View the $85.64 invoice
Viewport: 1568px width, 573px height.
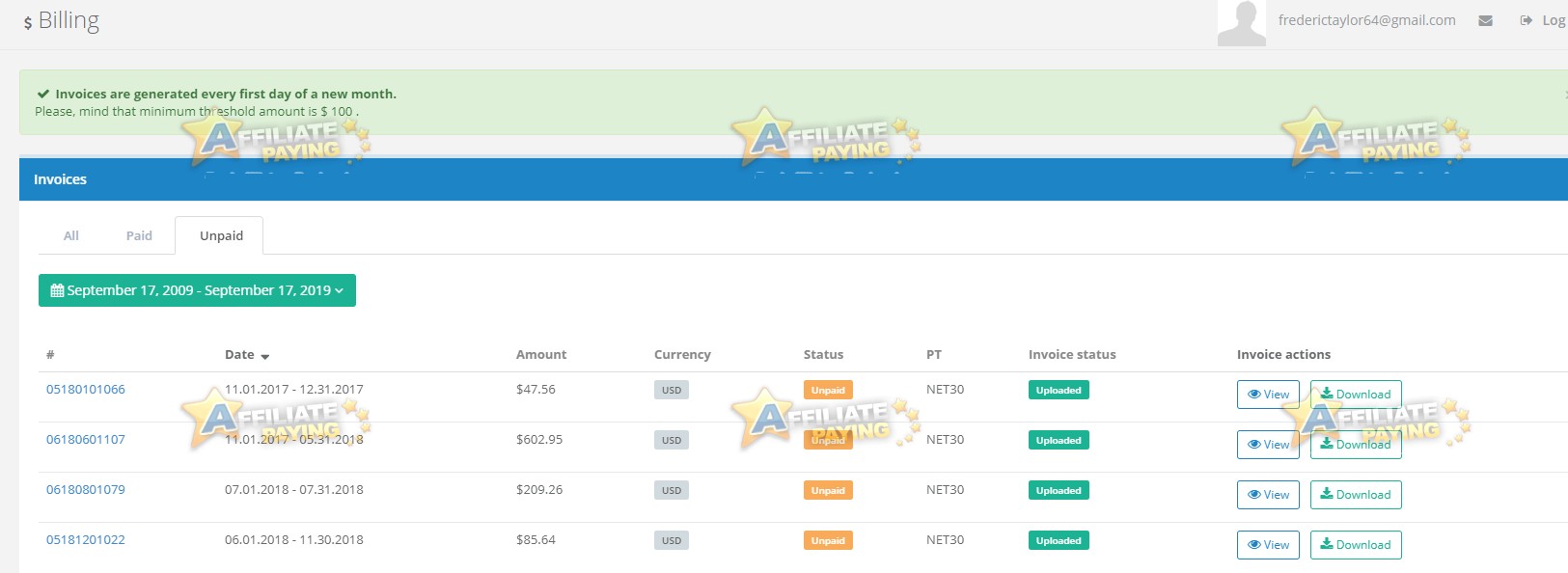1268,545
